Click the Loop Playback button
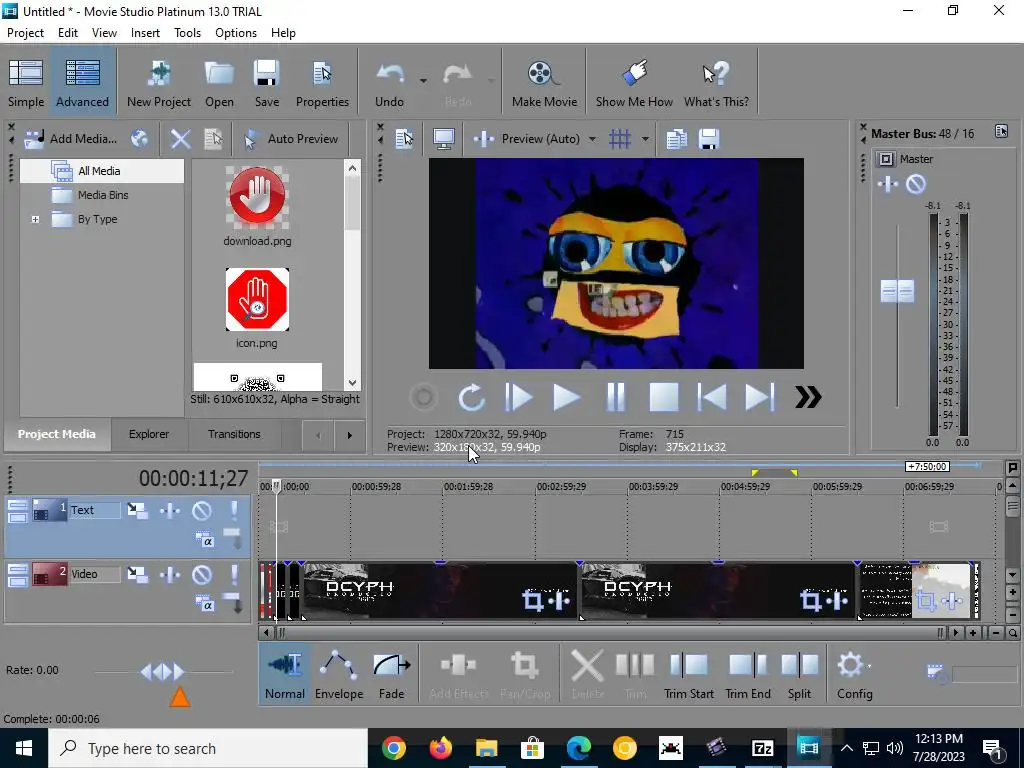Image resolution: width=1024 pixels, height=768 pixels. 472,397
